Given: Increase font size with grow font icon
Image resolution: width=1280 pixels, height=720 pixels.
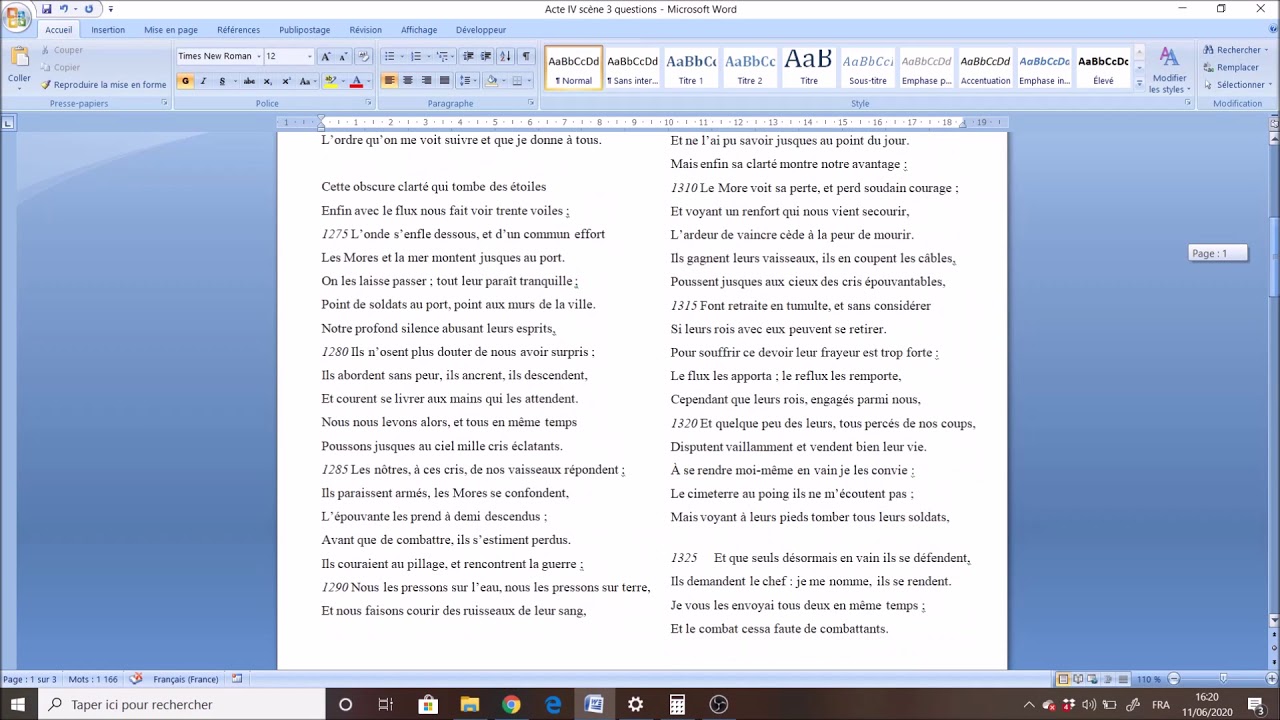Looking at the screenshot, I should (326, 56).
